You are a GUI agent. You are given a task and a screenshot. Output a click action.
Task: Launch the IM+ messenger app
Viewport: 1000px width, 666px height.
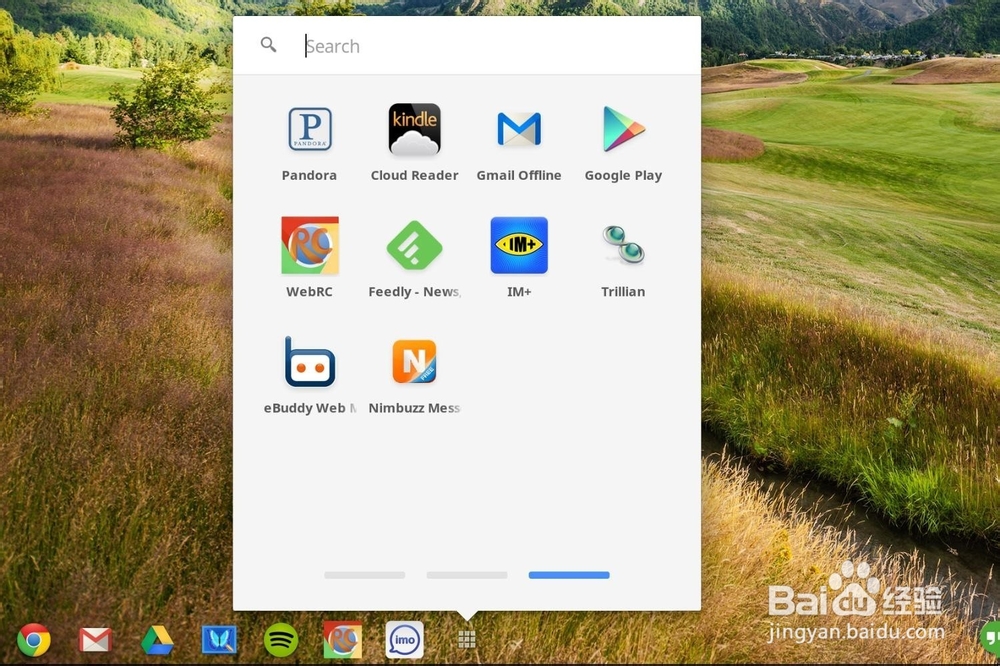pos(519,246)
